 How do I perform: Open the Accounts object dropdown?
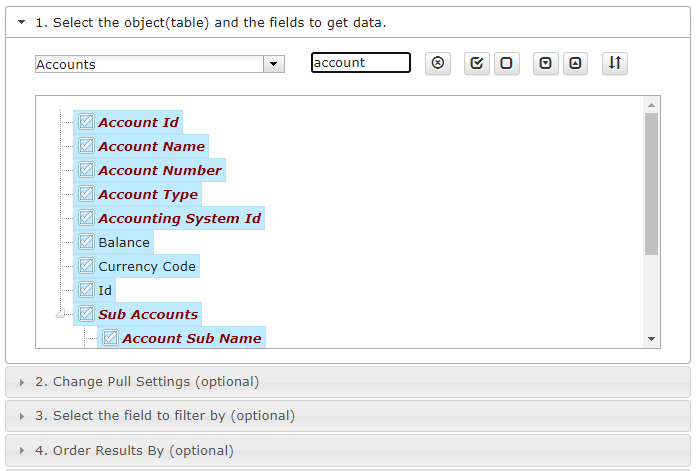click(274, 64)
